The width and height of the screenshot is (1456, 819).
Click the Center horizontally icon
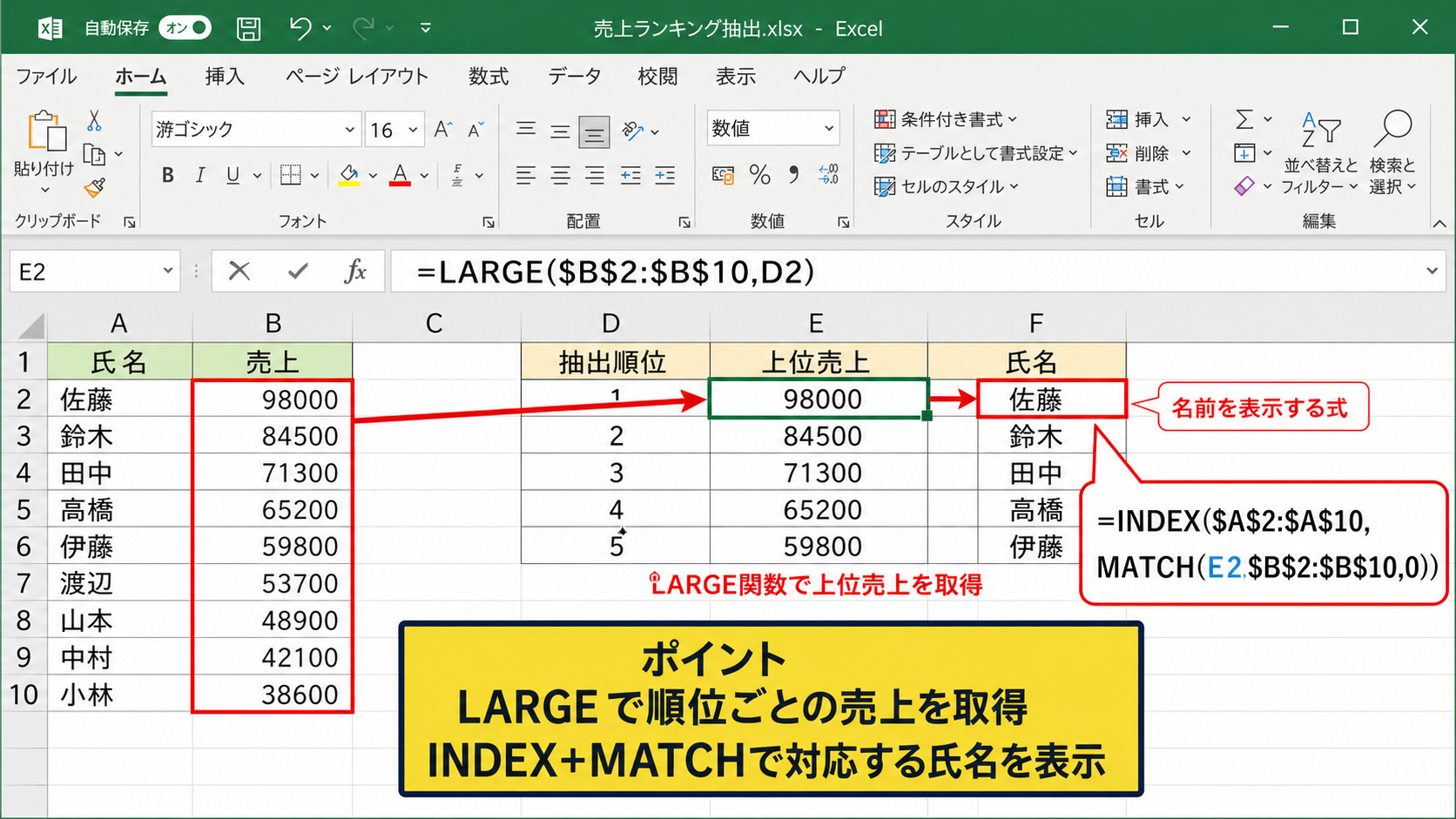[x=560, y=175]
